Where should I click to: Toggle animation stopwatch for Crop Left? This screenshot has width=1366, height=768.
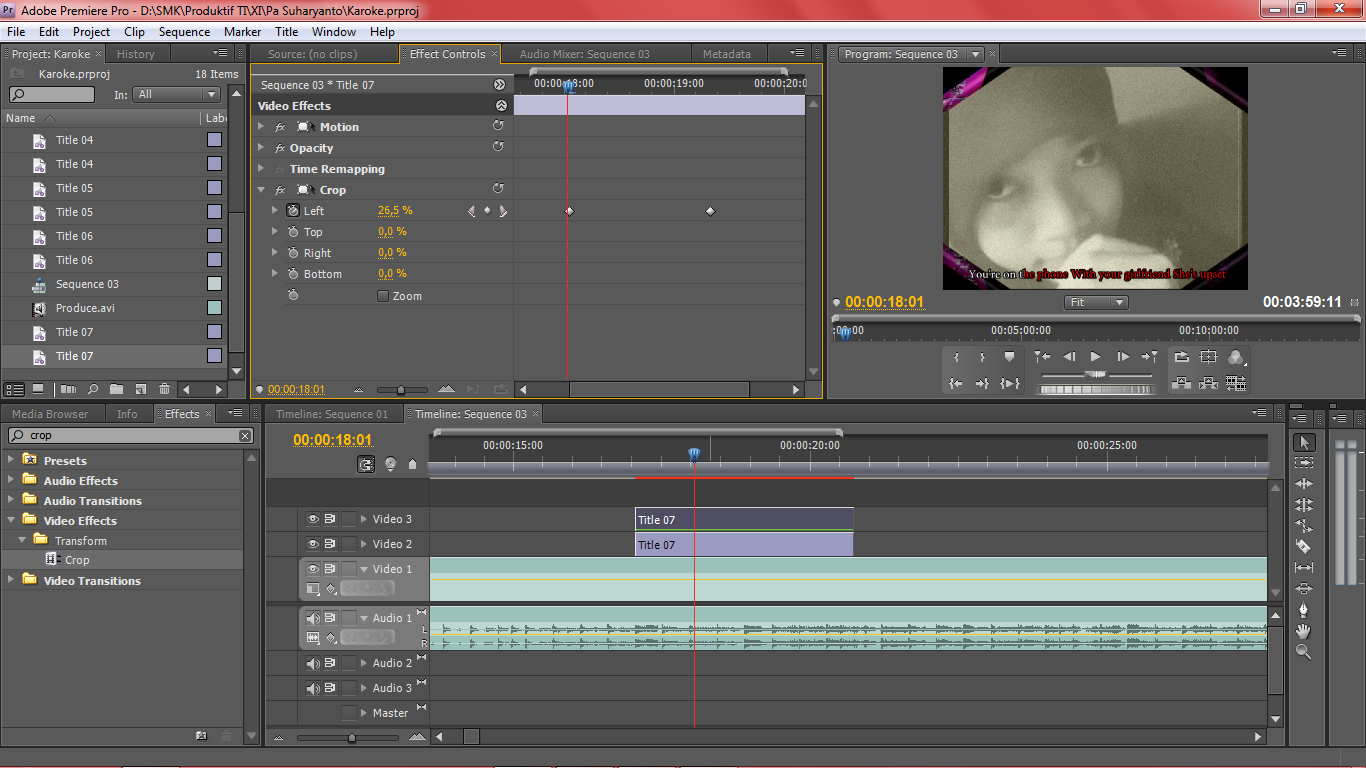tap(293, 211)
